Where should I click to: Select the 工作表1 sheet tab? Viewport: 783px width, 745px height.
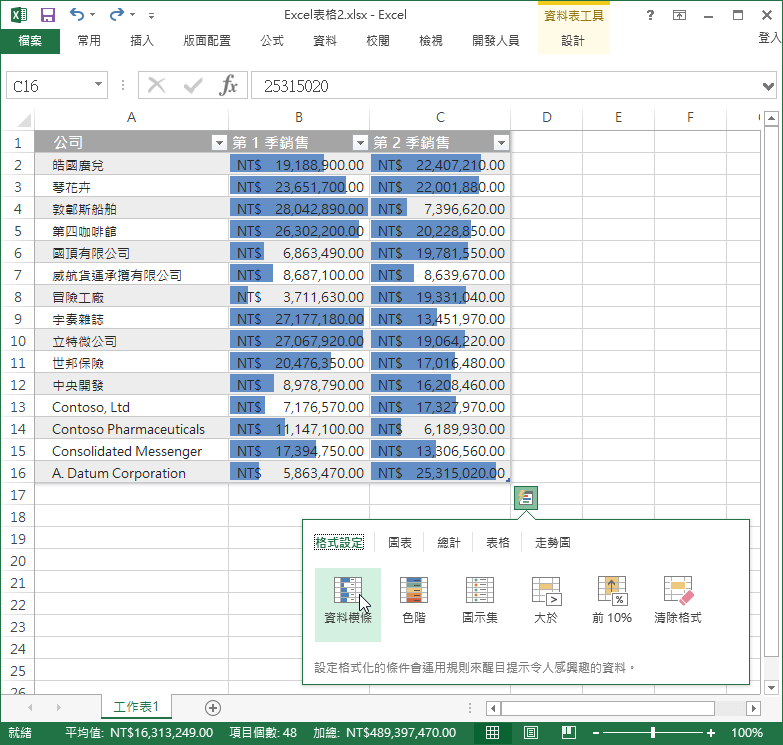pyautogui.click(x=136, y=707)
